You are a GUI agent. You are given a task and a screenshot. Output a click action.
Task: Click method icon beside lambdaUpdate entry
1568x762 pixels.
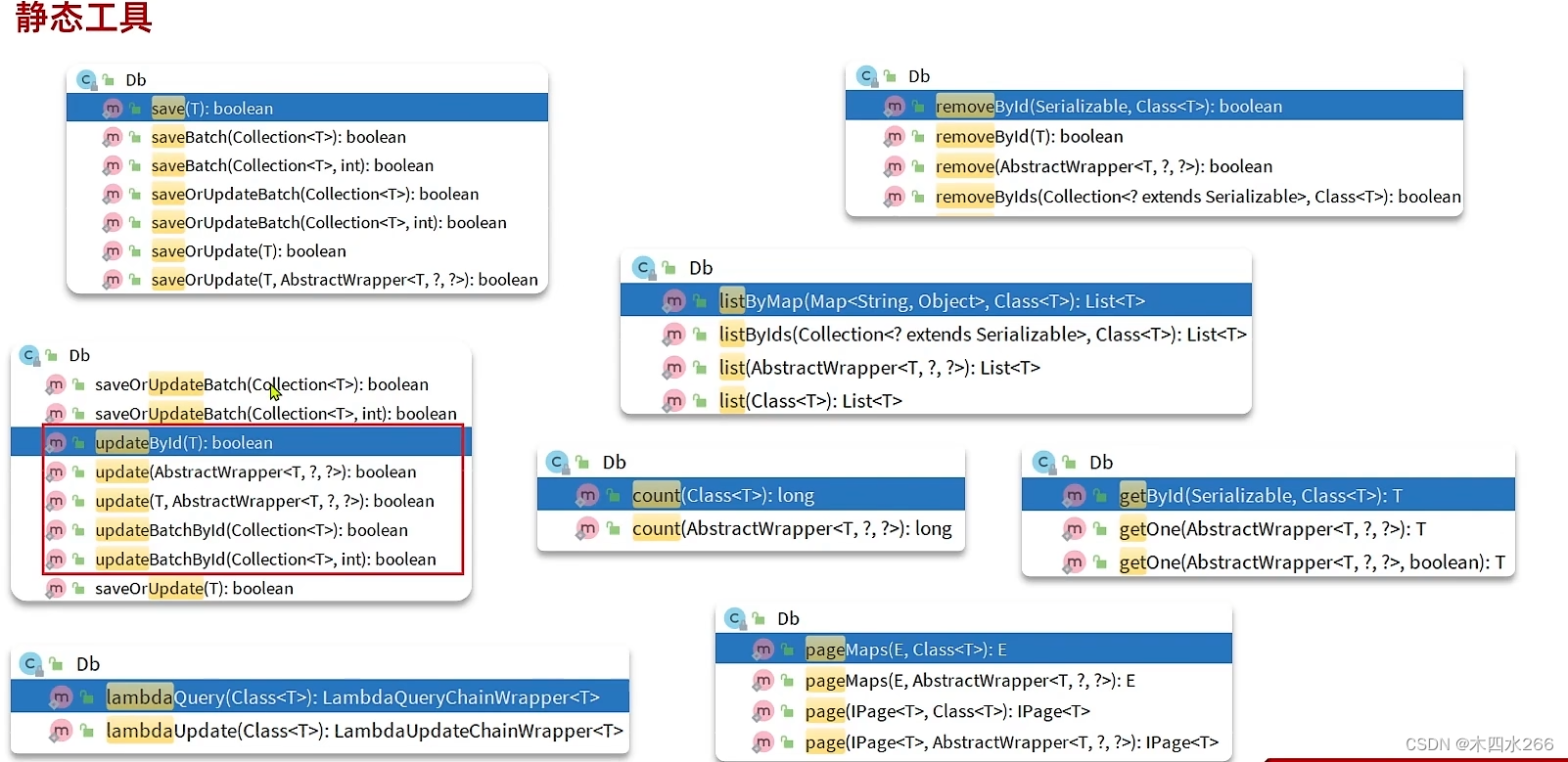click(61, 731)
